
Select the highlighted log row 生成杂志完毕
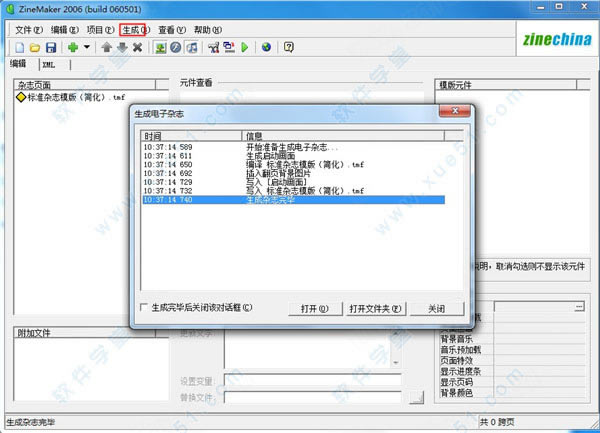pyautogui.click(x=293, y=200)
